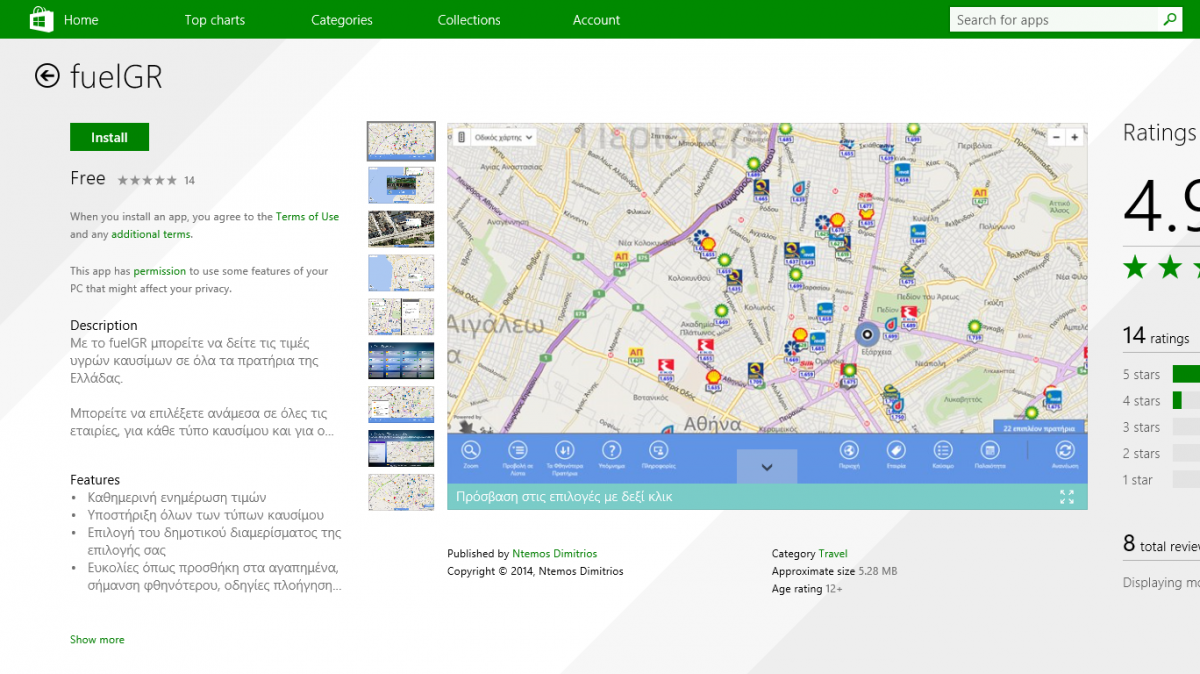Click the '2 stars' rating label
The height and width of the screenshot is (674, 1200).
1141,454
